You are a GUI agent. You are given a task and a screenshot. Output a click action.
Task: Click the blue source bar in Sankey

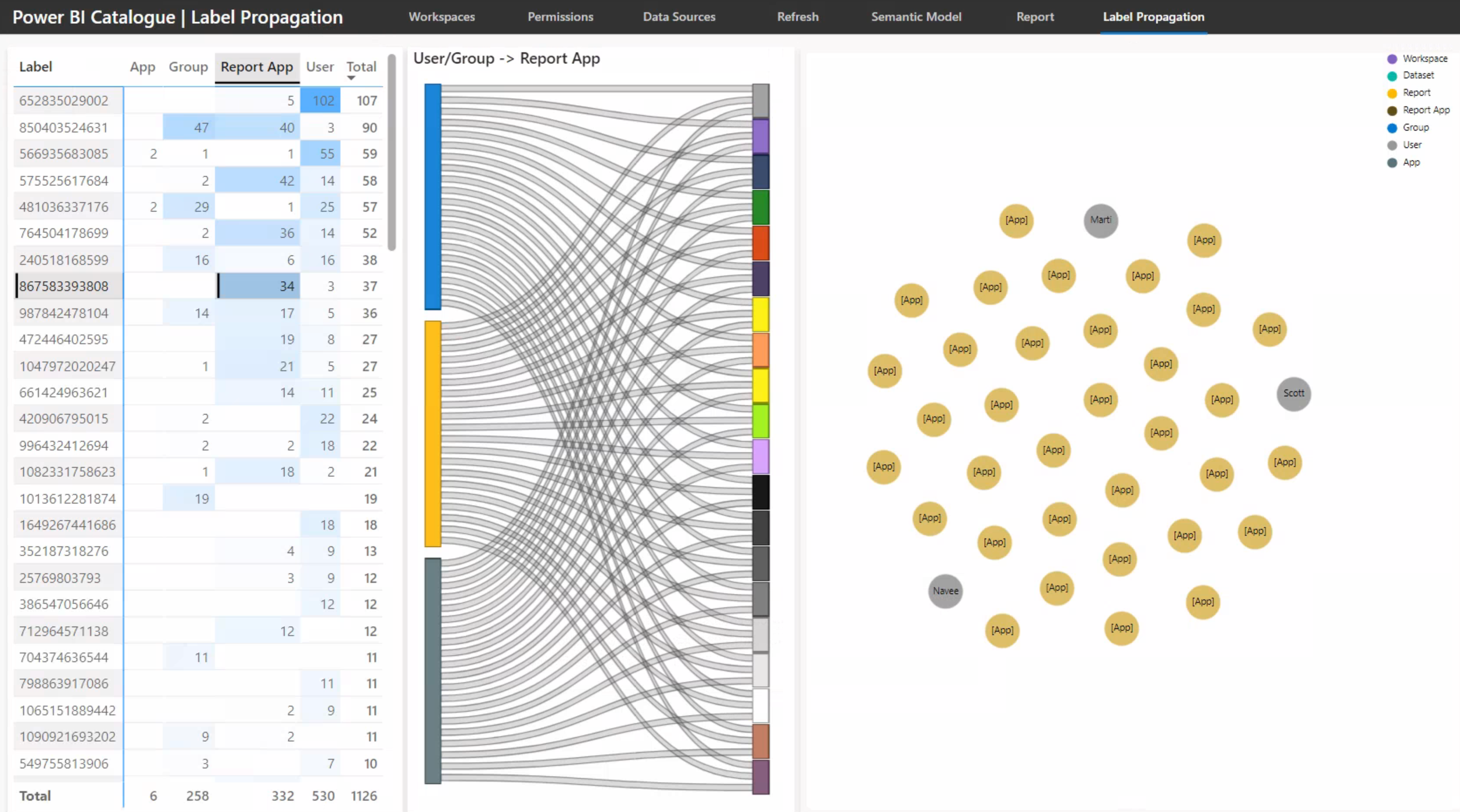coord(432,196)
